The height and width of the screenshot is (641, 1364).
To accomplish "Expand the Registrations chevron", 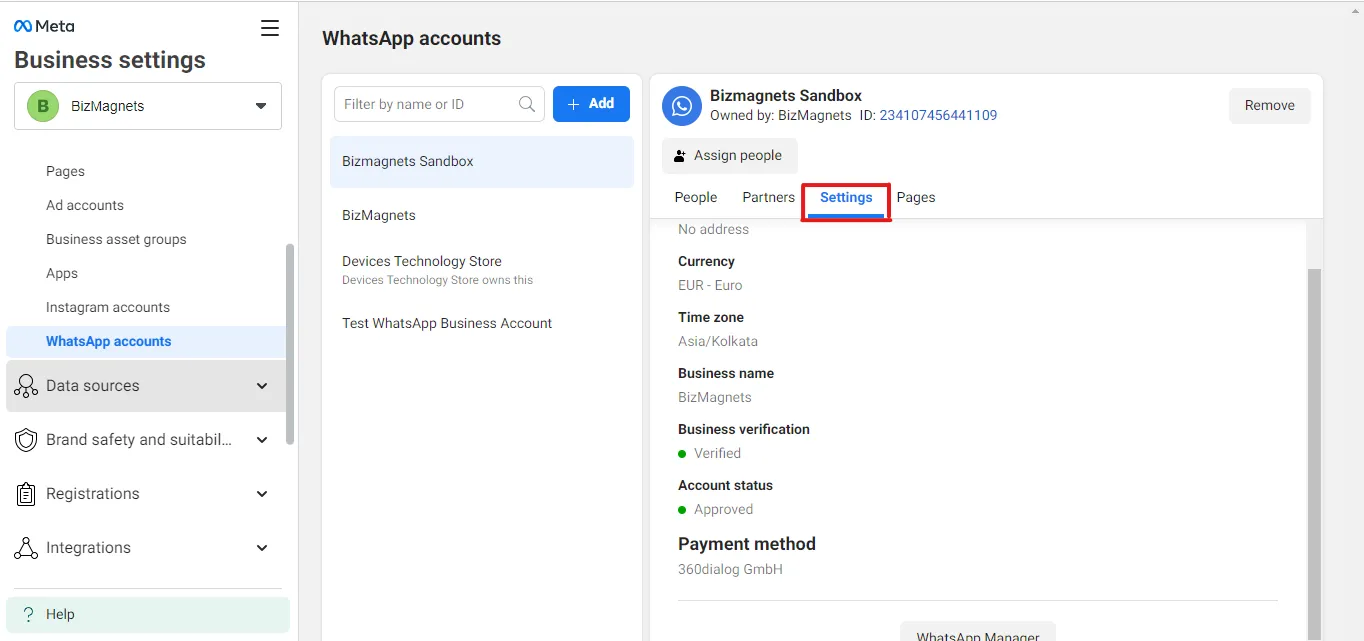I will point(262,494).
